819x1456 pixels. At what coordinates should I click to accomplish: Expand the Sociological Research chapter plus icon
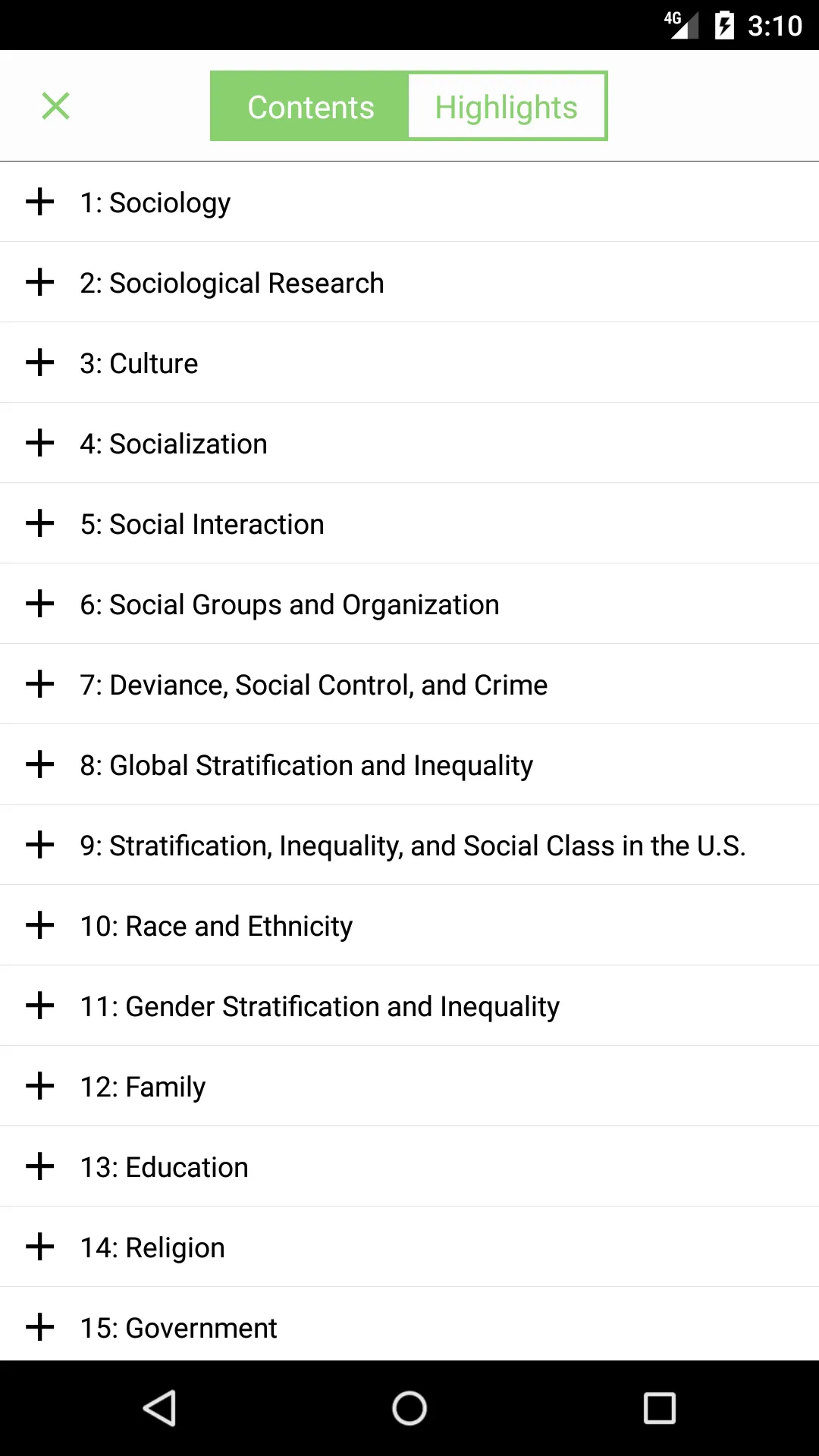coord(40,282)
